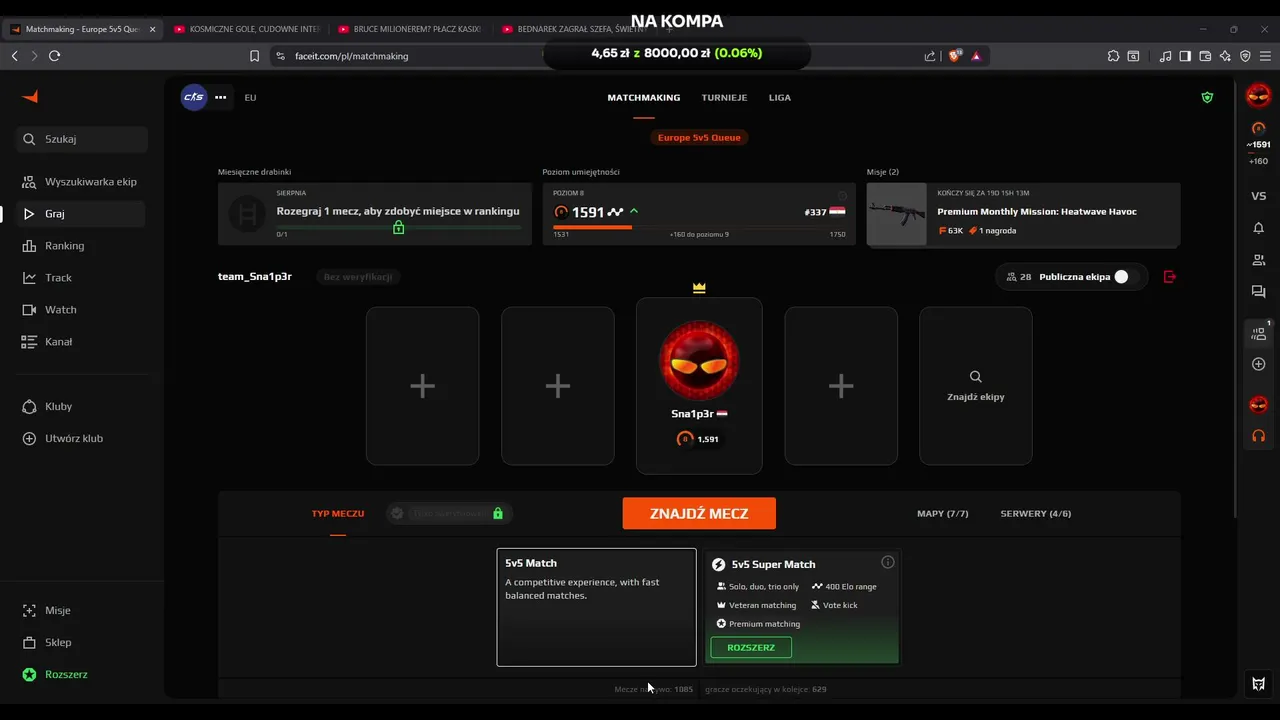1280x720 pixels.
Task: Open Track in the left sidebar
Action: (x=80, y=278)
